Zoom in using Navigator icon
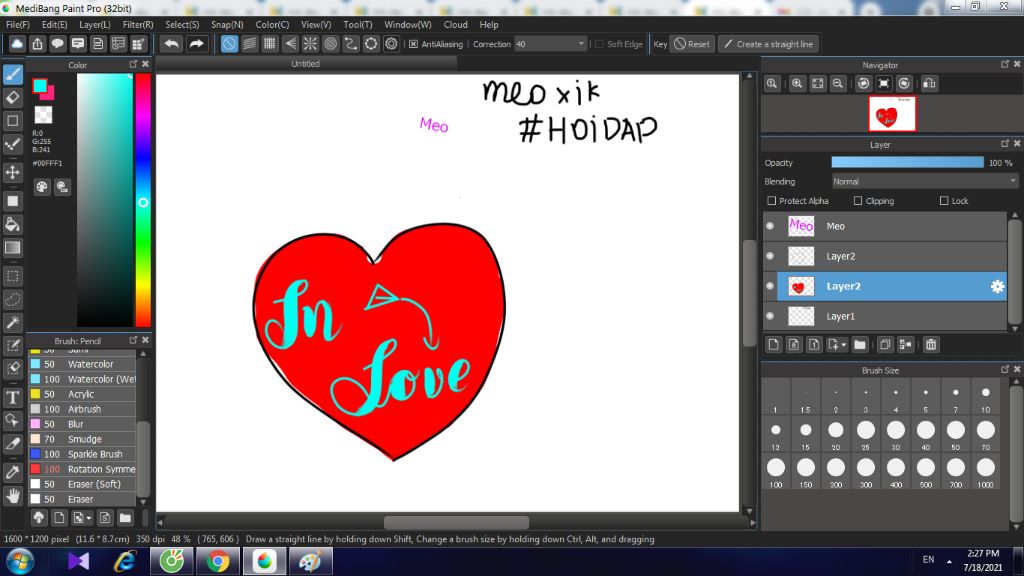The height and width of the screenshot is (576, 1024). point(797,84)
